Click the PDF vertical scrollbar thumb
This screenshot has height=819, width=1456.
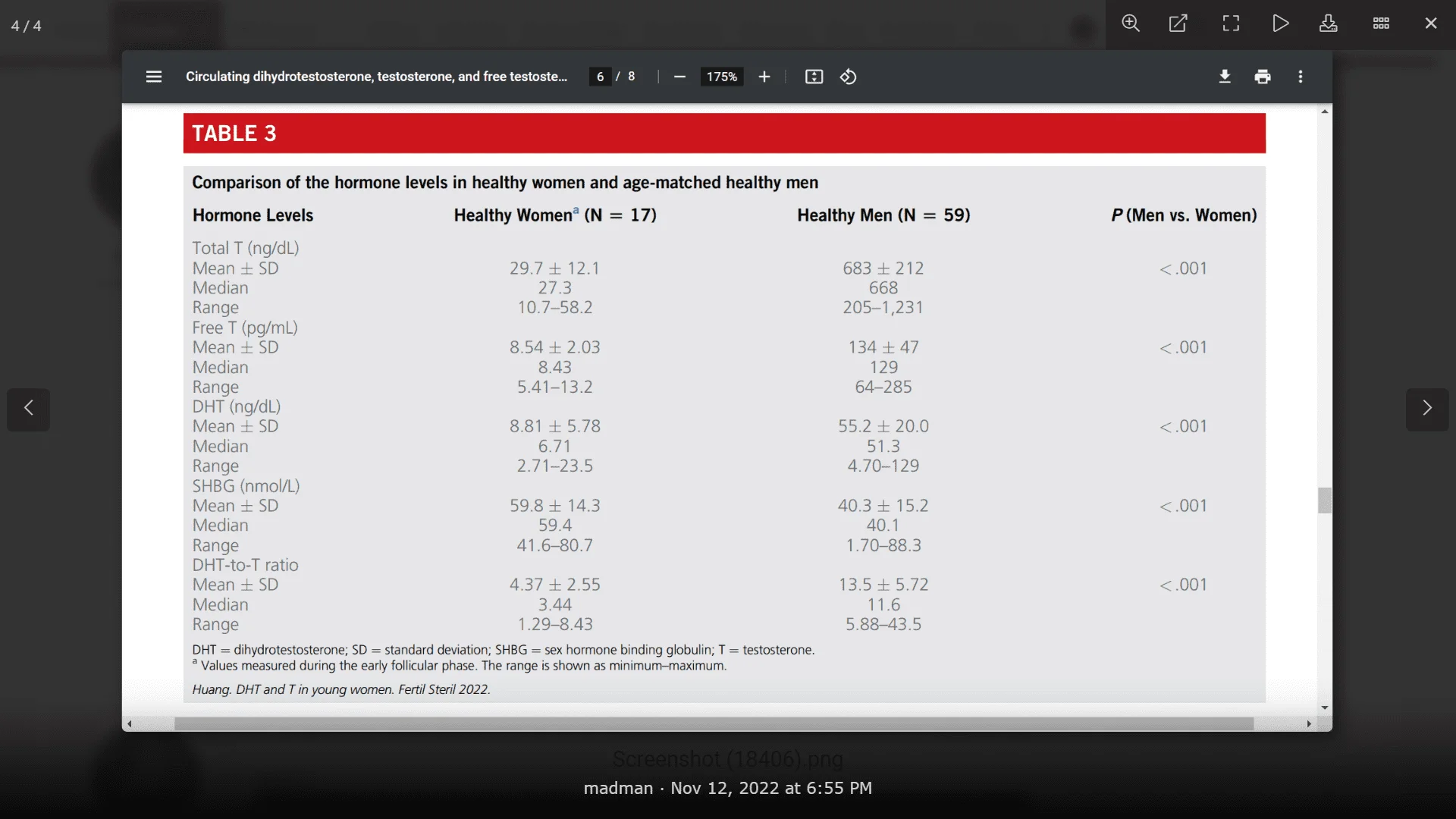tap(1325, 500)
